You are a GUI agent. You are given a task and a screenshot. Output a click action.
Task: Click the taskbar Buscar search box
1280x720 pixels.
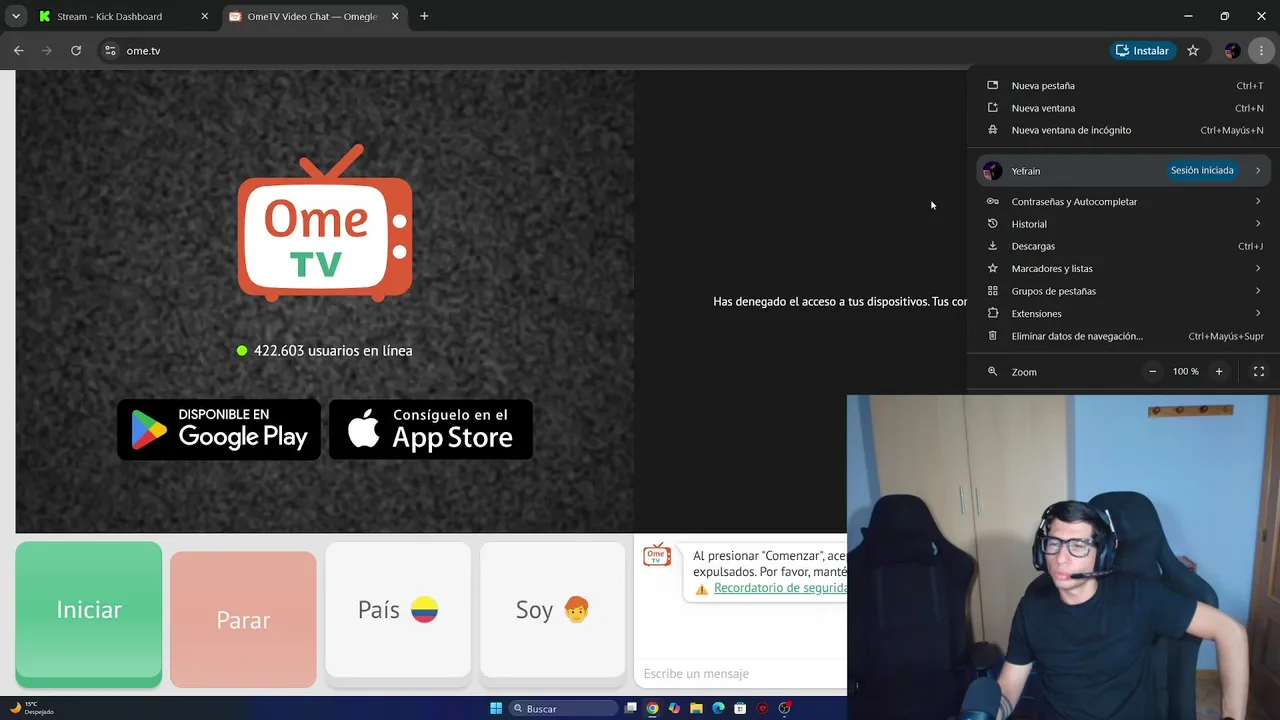pos(564,708)
